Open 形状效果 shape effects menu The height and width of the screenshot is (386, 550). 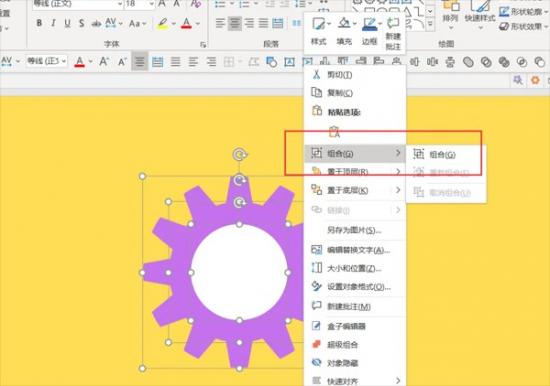click(523, 26)
